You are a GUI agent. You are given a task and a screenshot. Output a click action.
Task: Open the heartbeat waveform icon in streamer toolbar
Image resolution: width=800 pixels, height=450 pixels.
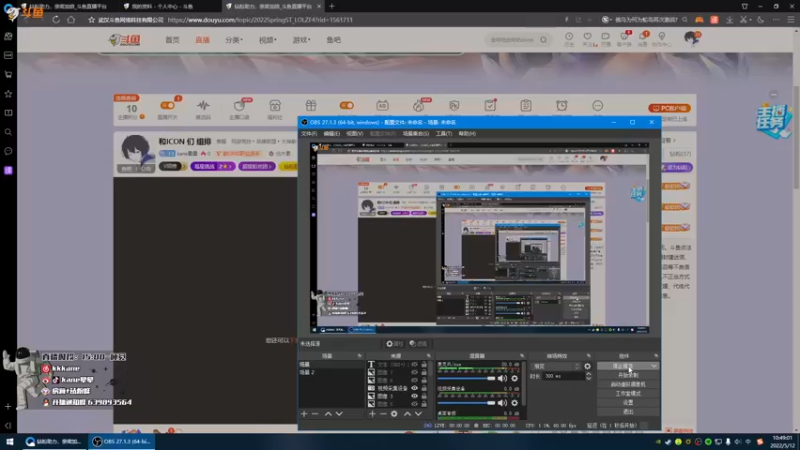203,108
